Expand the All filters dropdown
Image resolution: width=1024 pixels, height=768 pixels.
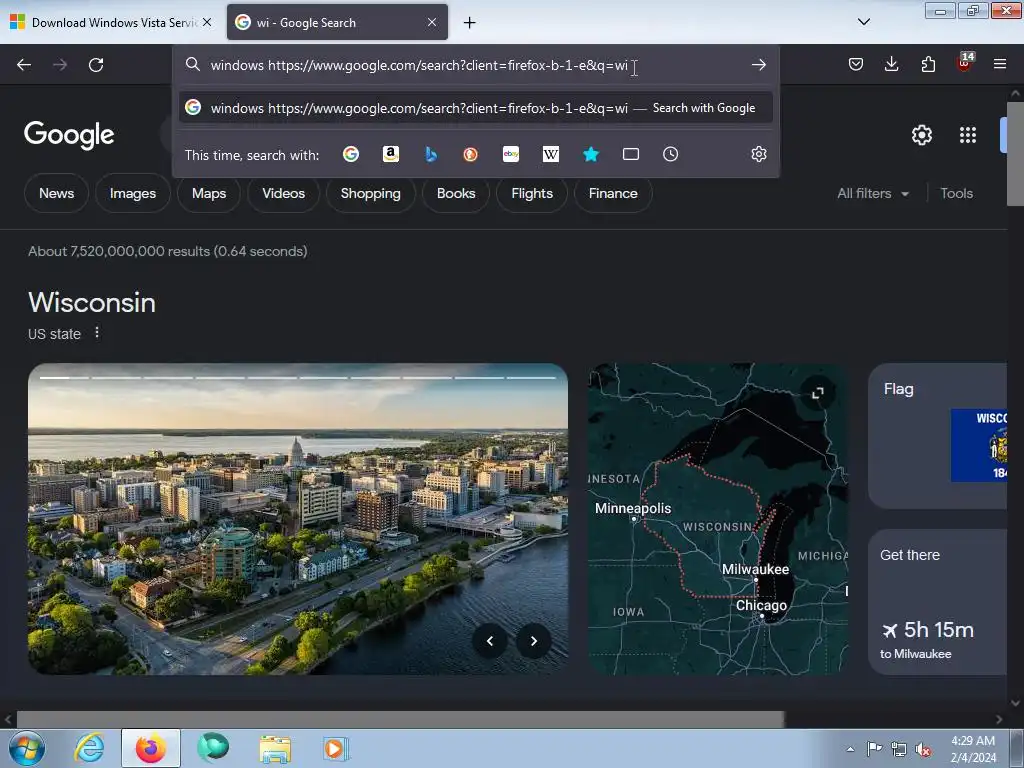873,193
